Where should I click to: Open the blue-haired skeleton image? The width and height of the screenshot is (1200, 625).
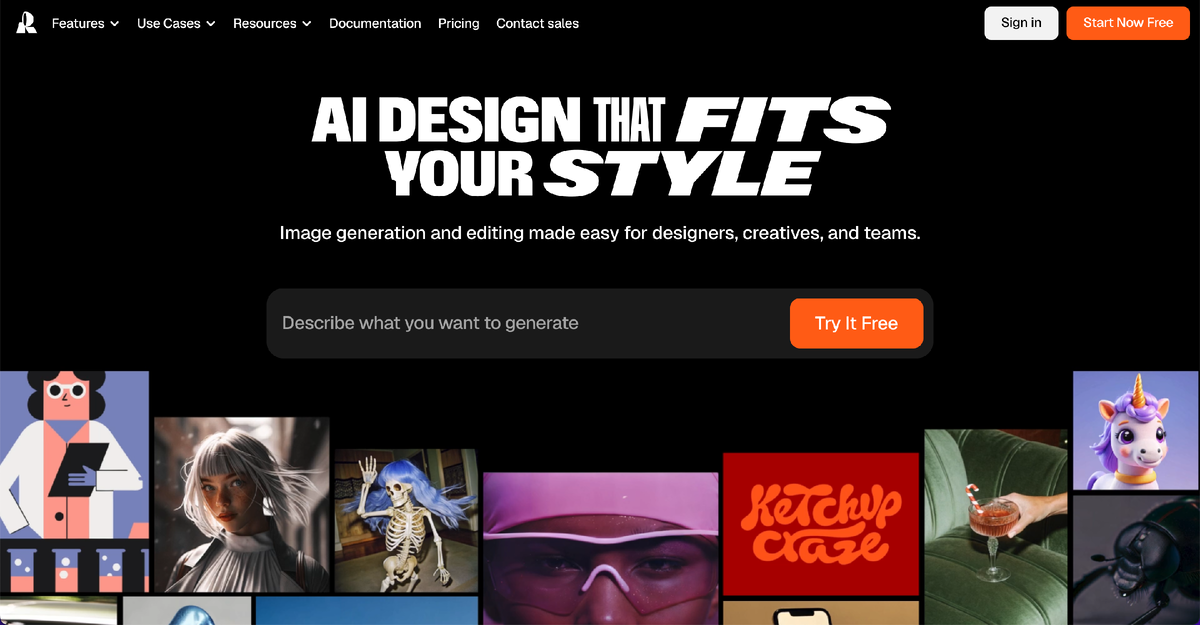pyautogui.click(x=406, y=520)
